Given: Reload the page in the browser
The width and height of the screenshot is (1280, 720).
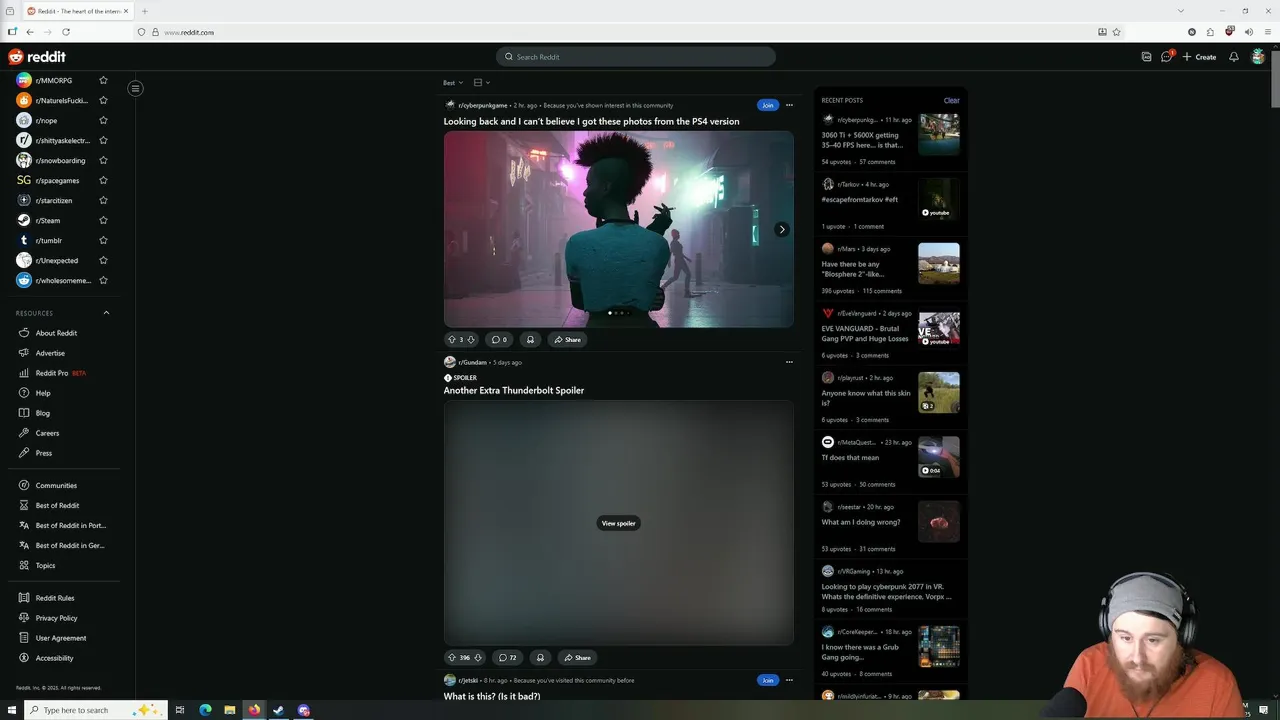Looking at the screenshot, I should pyautogui.click(x=66, y=32).
